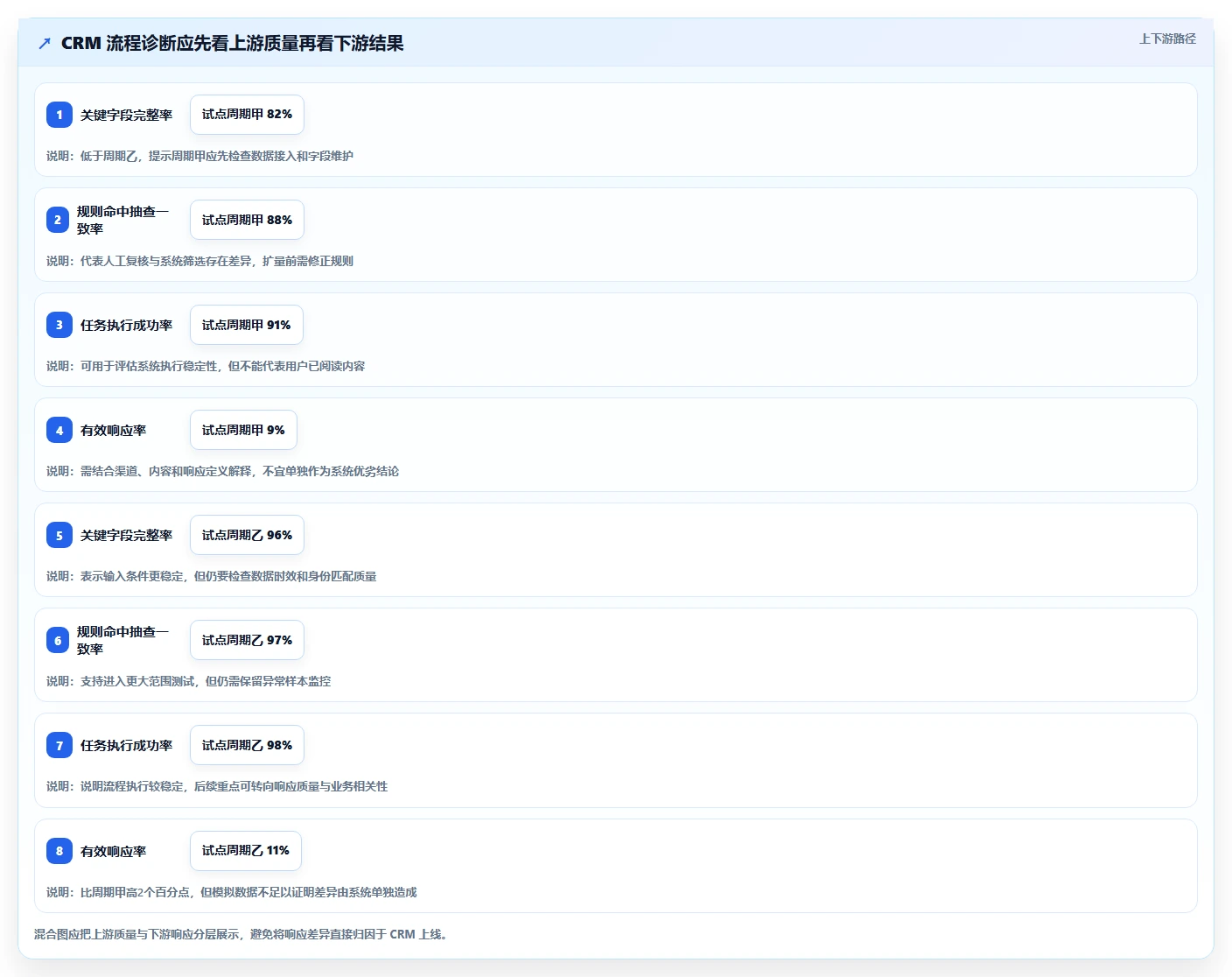This screenshot has width=1232, height=977.
Task: Select step badge number 8
Action: click(59, 850)
